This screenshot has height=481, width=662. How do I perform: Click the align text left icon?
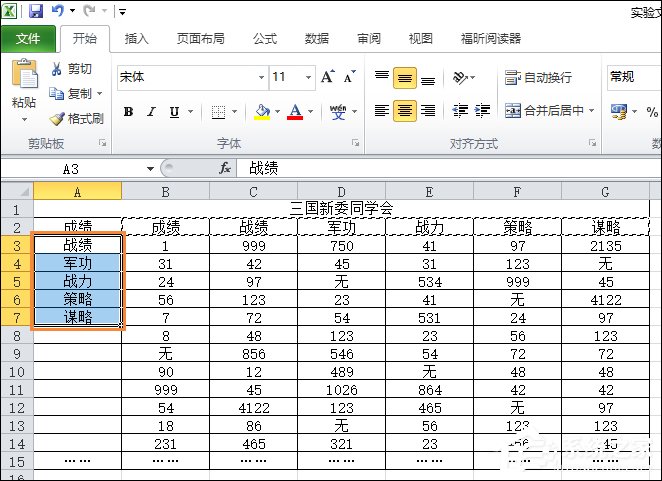pyautogui.click(x=381, y=111)
